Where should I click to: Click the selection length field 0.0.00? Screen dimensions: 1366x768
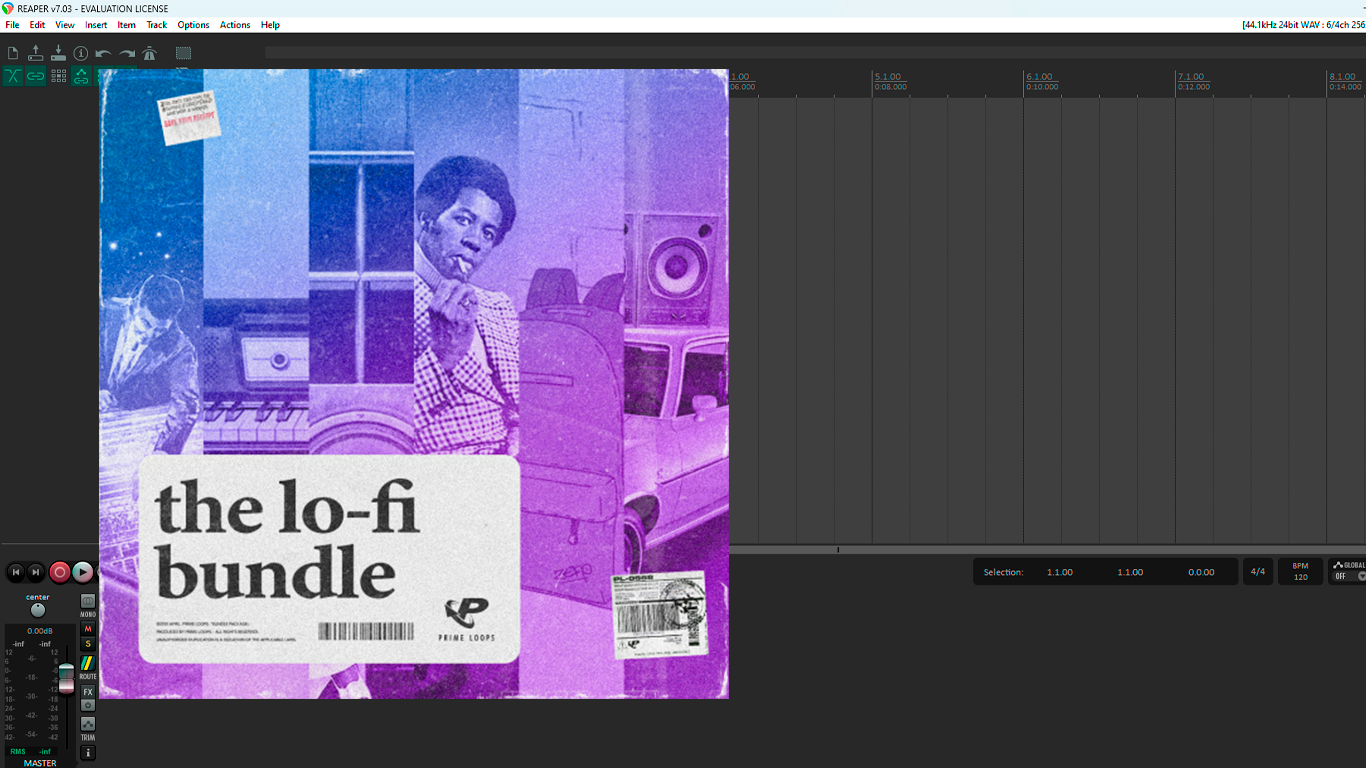(1201, 572)
